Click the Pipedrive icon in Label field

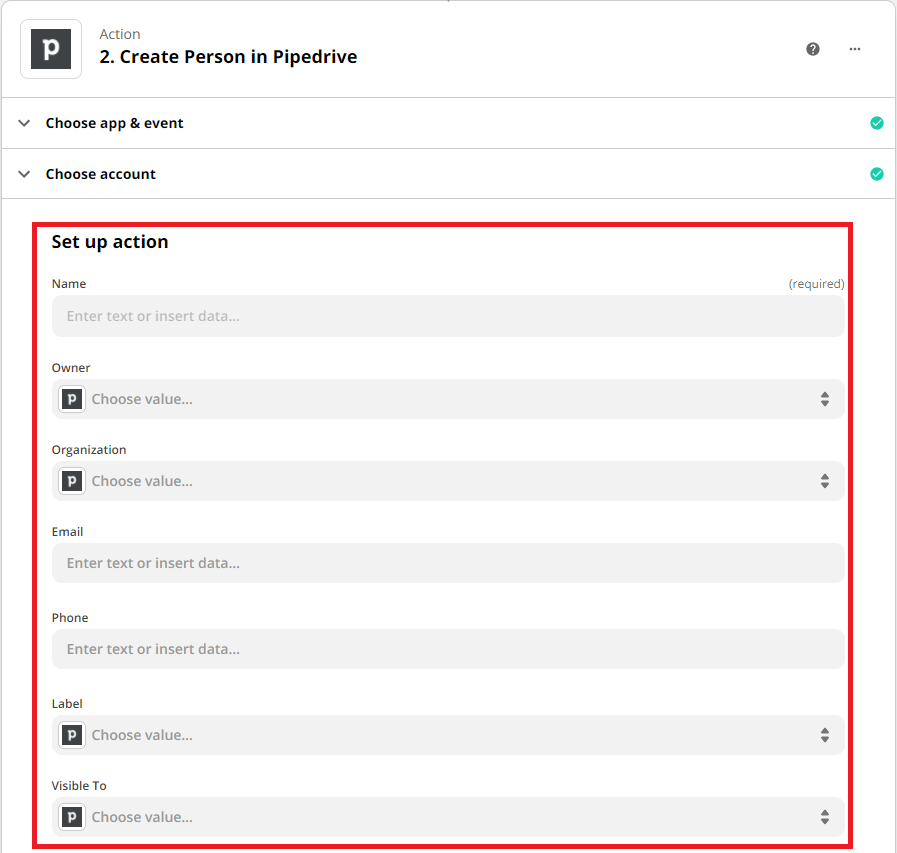click(x=72, y=735)
